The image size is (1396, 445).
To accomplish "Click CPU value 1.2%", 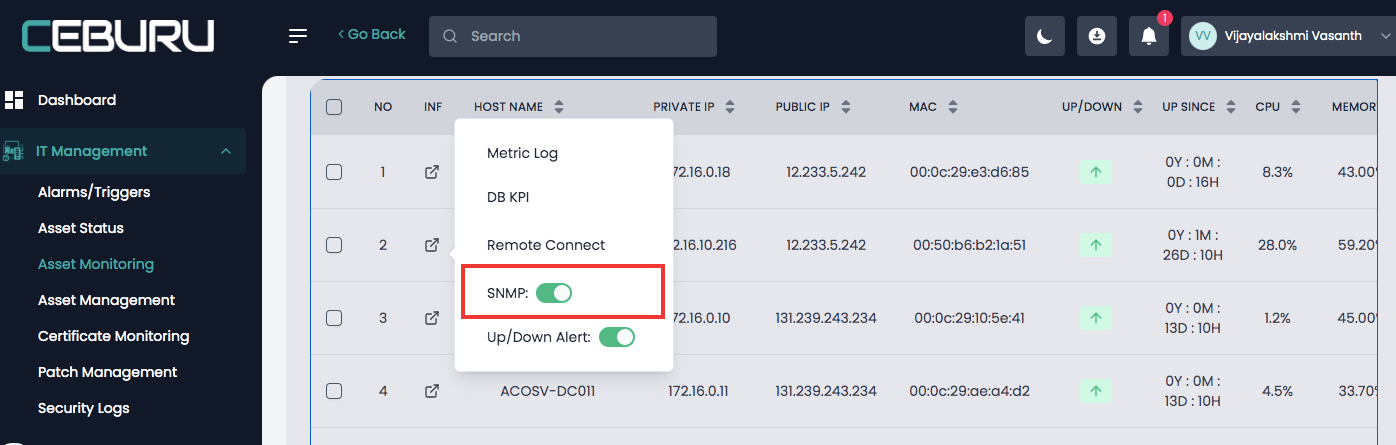I will coord(1278,318).
